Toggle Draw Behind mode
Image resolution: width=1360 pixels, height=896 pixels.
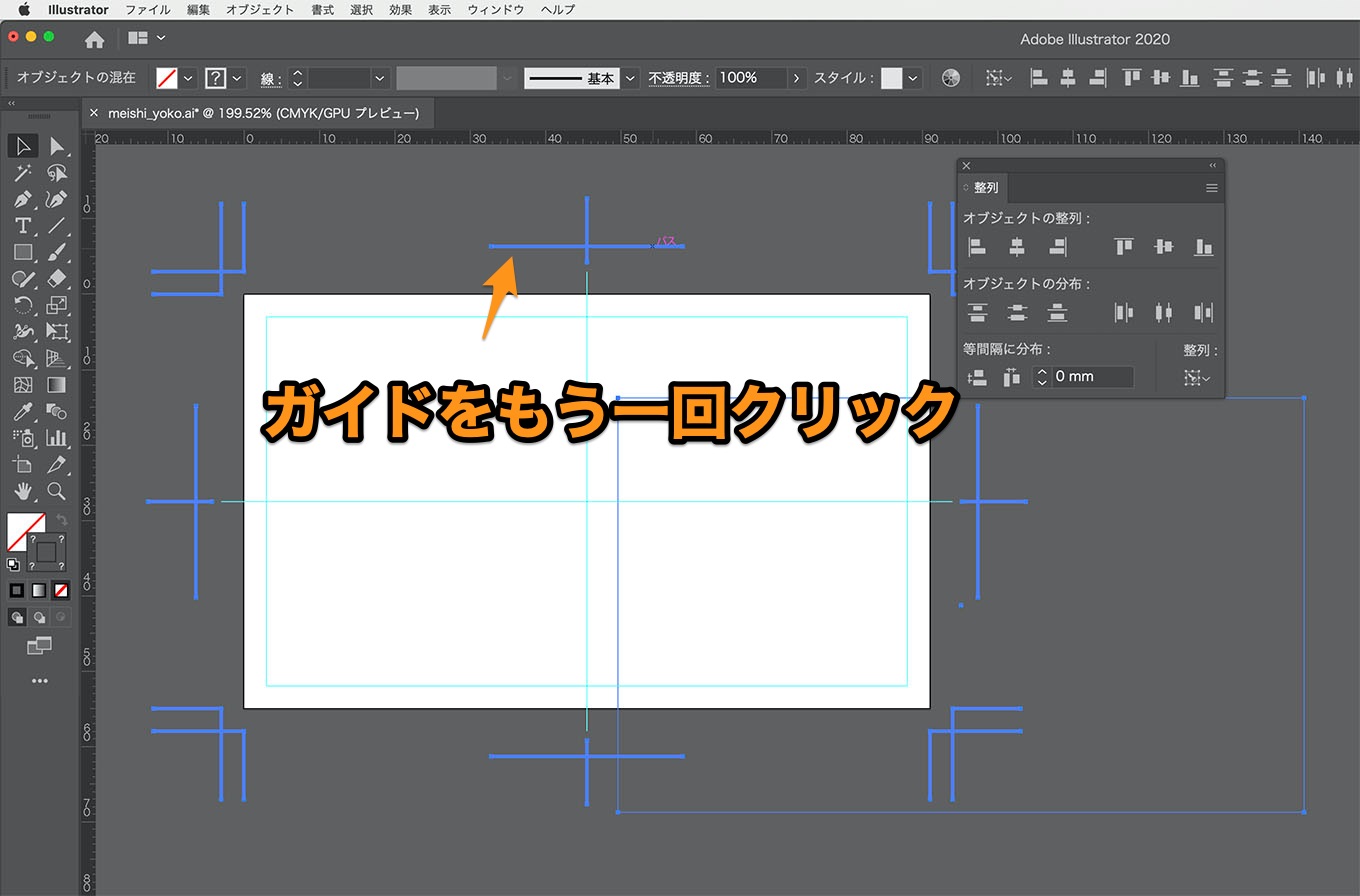pos(39,617)
